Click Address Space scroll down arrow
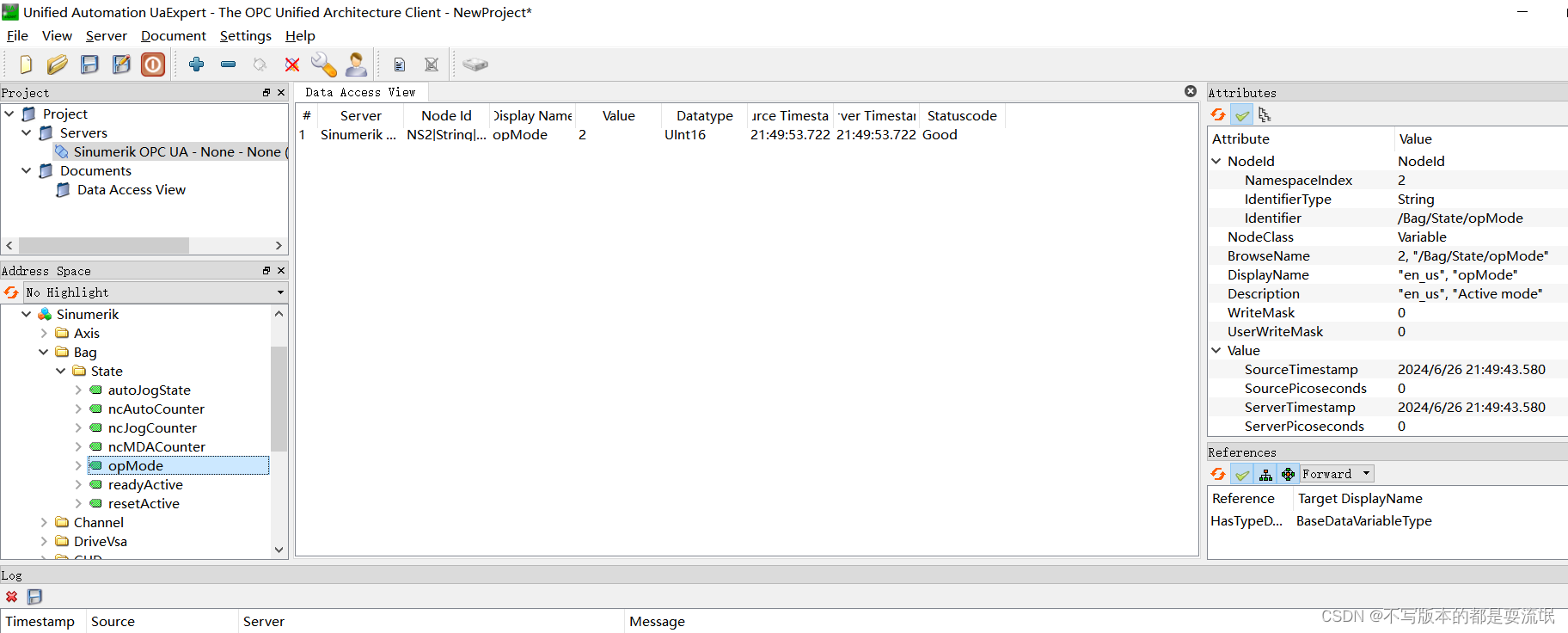Viewport: 1568px width, 633px height. click(279, 550)
